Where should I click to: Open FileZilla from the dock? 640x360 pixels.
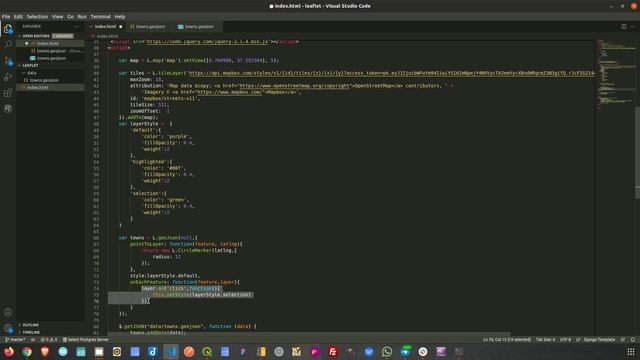pyautogui.click(x=333, y=351)
